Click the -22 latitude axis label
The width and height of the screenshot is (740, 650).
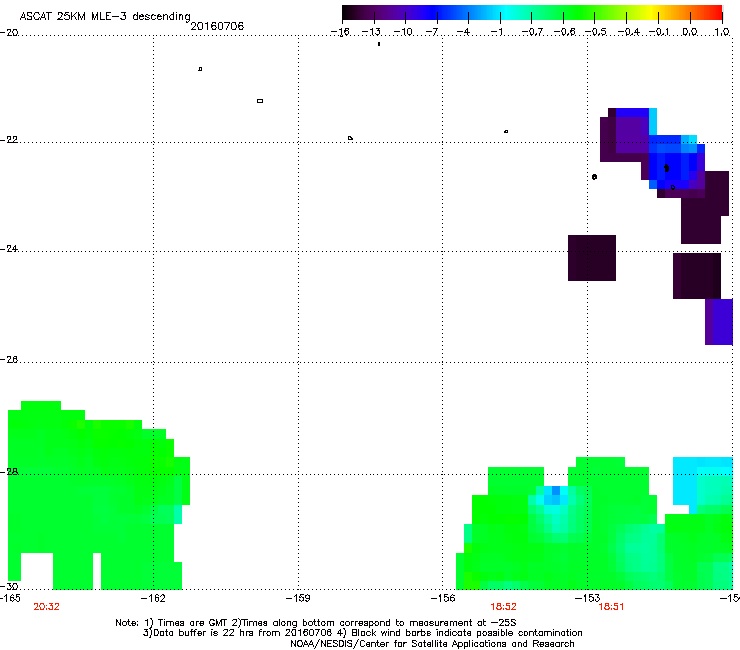(x=9, y=140)
